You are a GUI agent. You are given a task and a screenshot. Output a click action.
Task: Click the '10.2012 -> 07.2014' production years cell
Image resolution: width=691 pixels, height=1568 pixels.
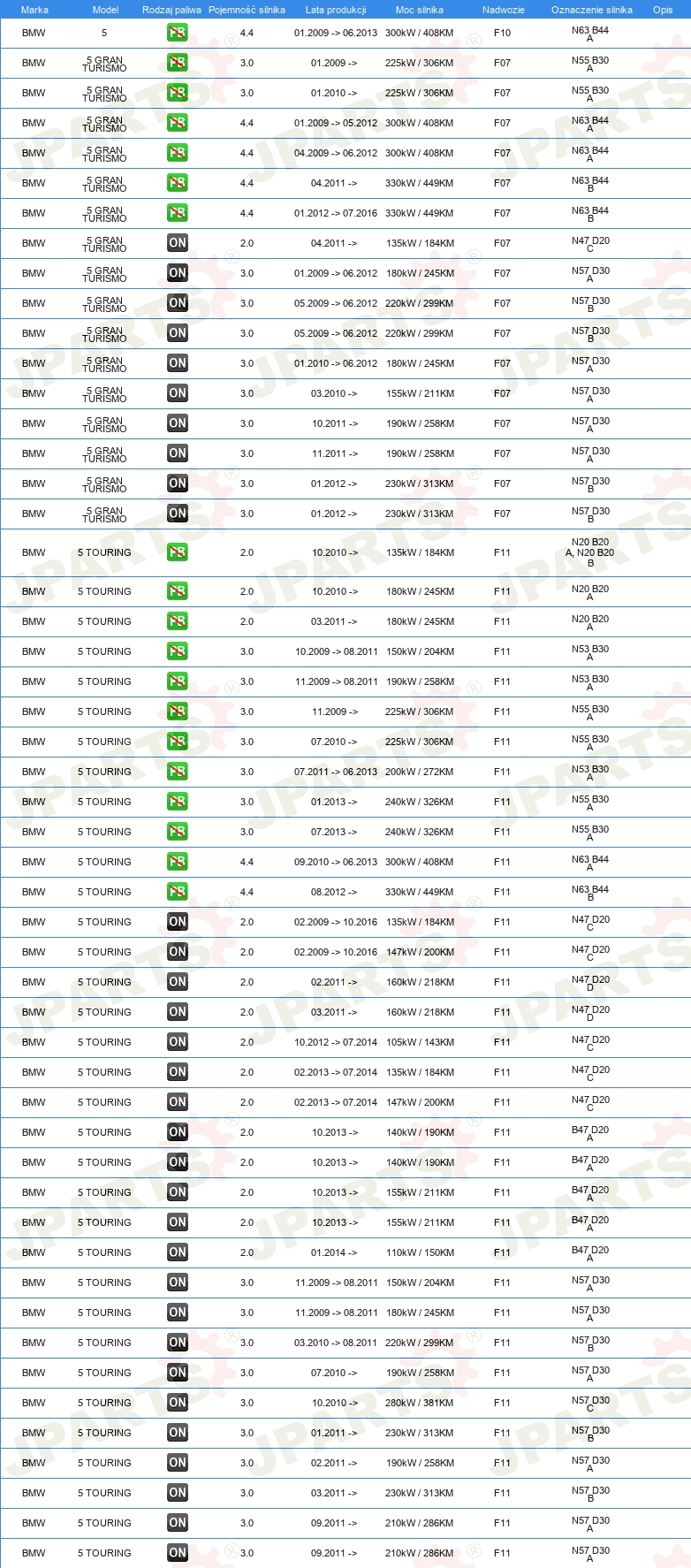point(336,1042)
